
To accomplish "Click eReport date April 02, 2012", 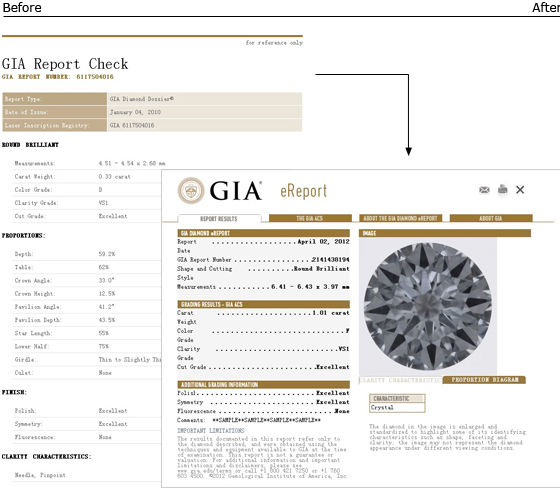I will pos(324,242).
